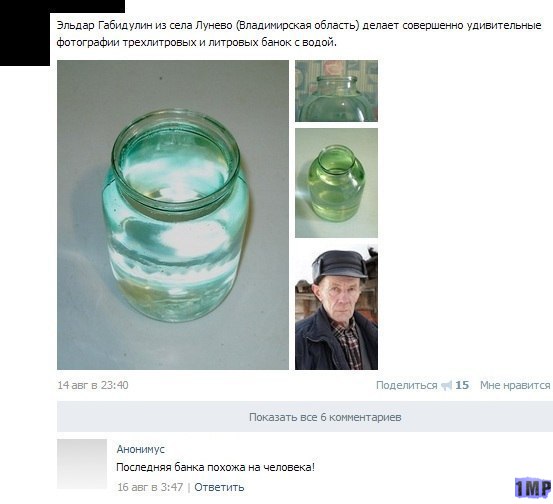Viewport: 553px width, 504px height.
Task: Click the share count 15
Action: 462,385
